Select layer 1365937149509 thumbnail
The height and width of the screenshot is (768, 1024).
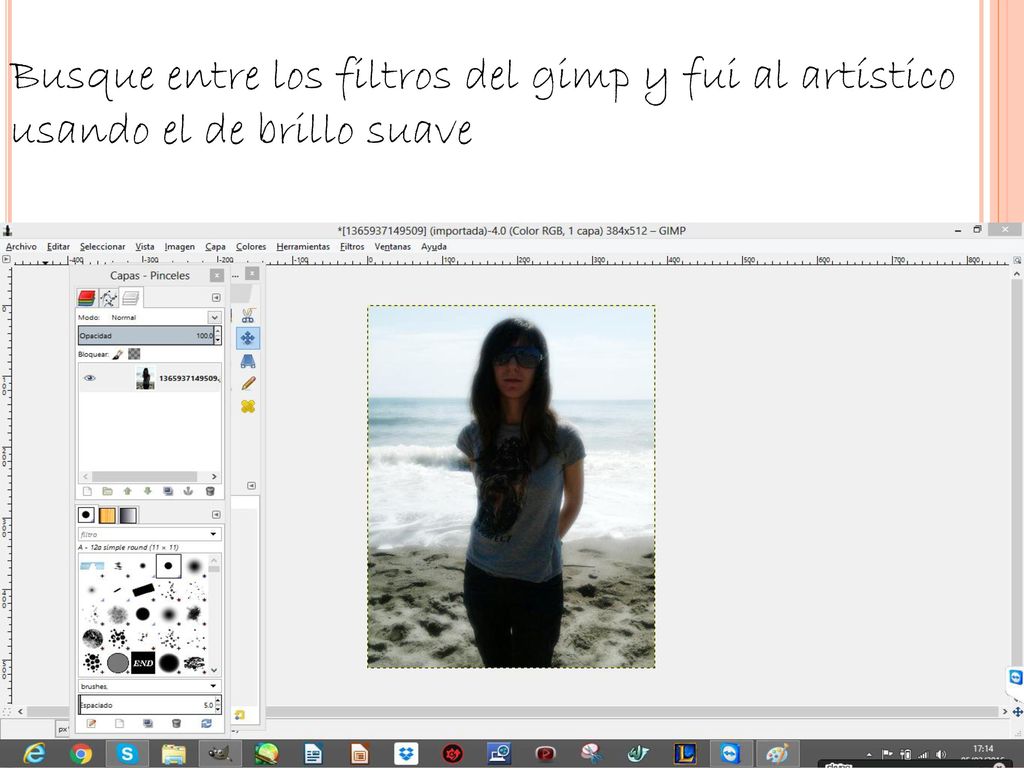(x=145, y=378)
